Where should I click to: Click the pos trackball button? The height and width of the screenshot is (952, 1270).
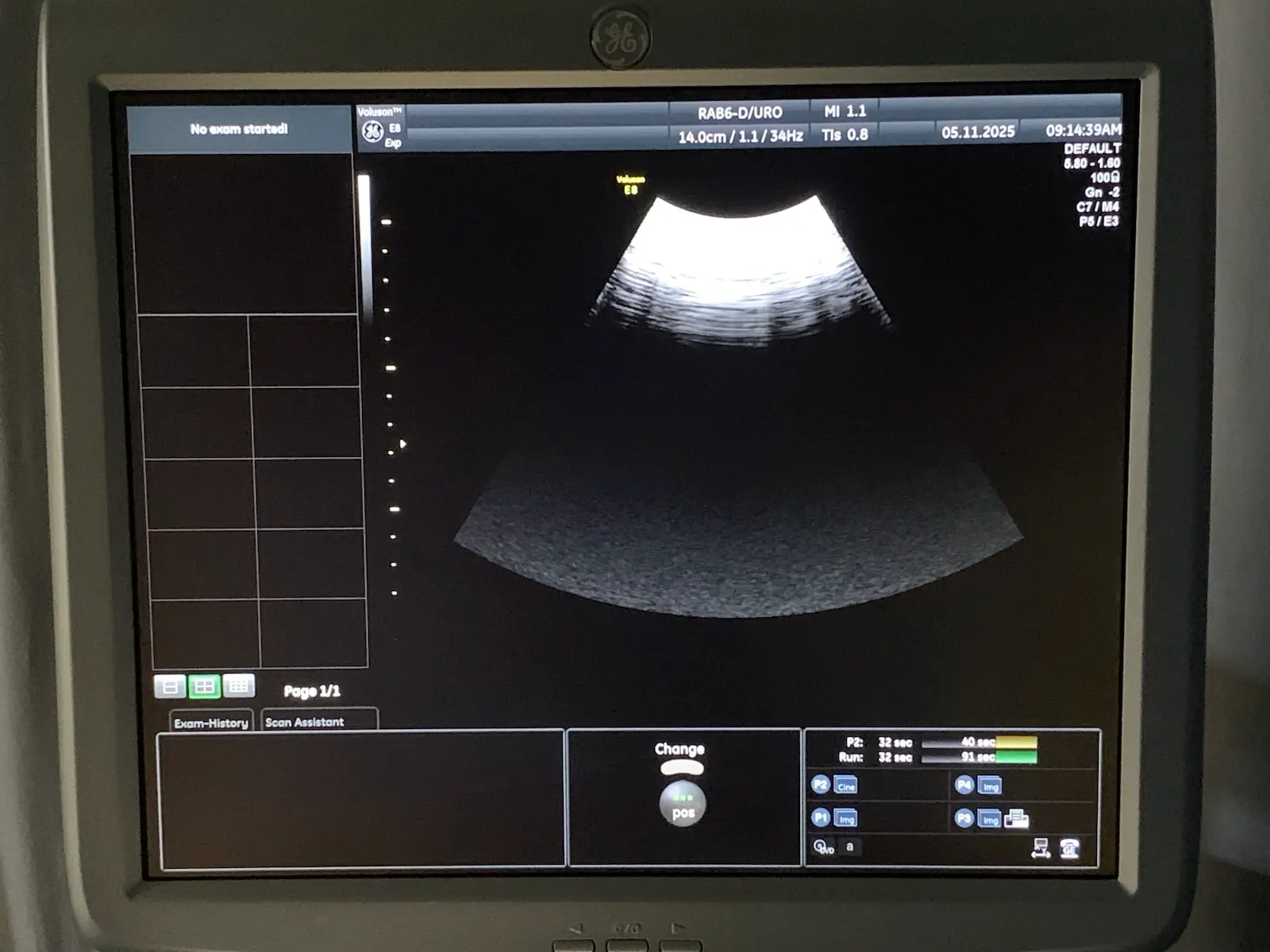682,804
